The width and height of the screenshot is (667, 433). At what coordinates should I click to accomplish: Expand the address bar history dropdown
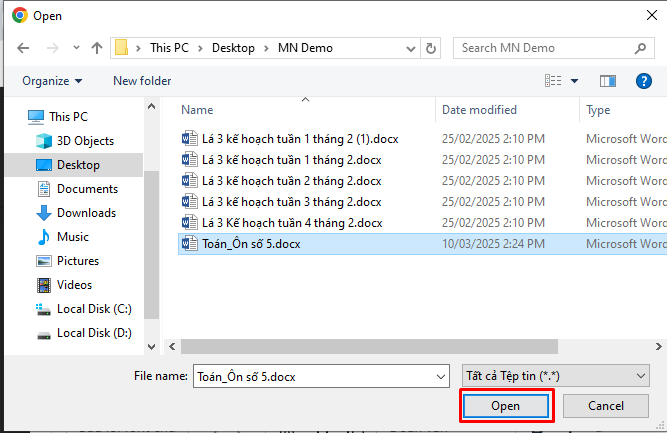(410, 48)
